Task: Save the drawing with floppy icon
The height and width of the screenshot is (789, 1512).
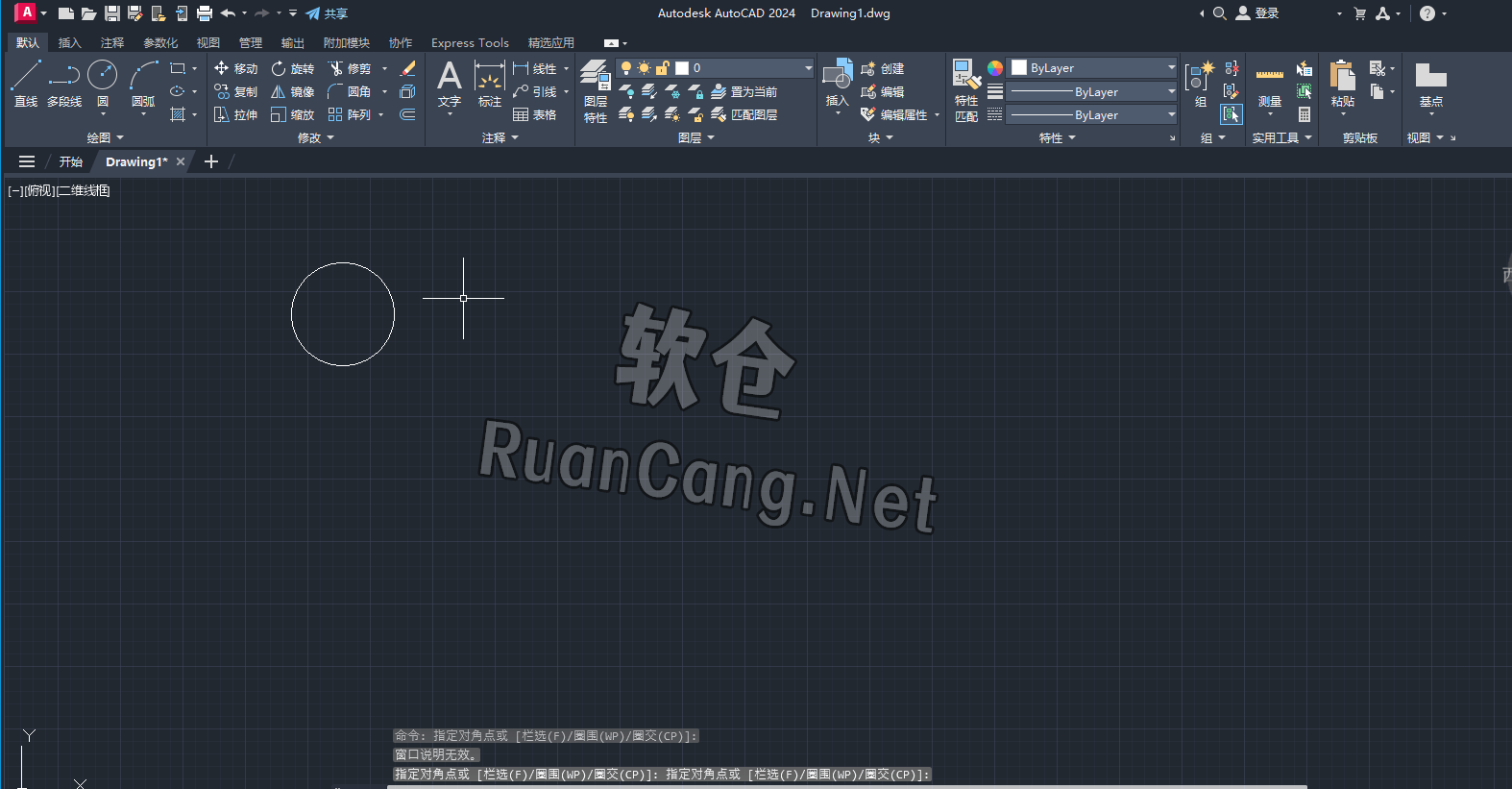Action: click(x=112, y=13)
